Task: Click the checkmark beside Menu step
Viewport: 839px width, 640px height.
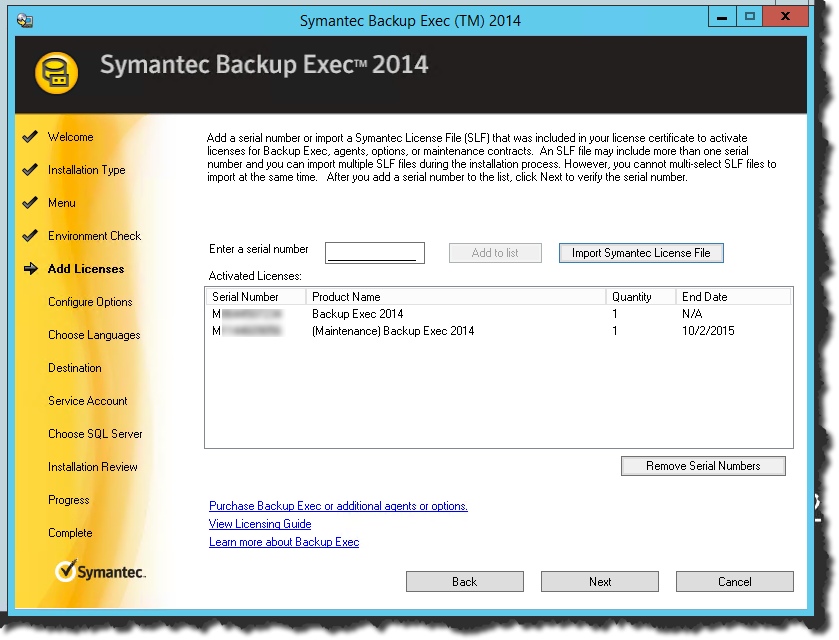Action: (x=30, y=203)
